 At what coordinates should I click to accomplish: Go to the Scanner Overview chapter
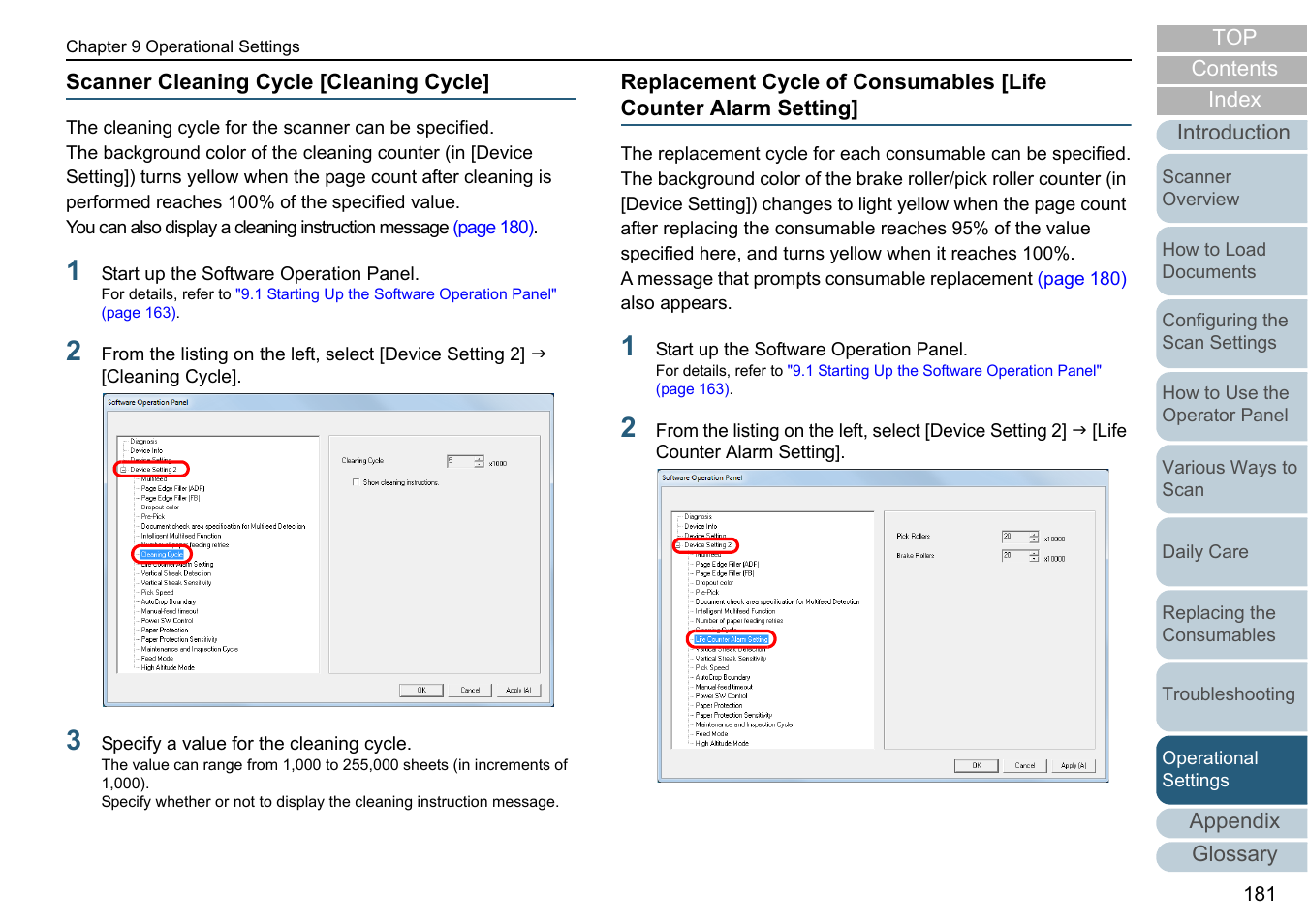(x=1231, y=188)
